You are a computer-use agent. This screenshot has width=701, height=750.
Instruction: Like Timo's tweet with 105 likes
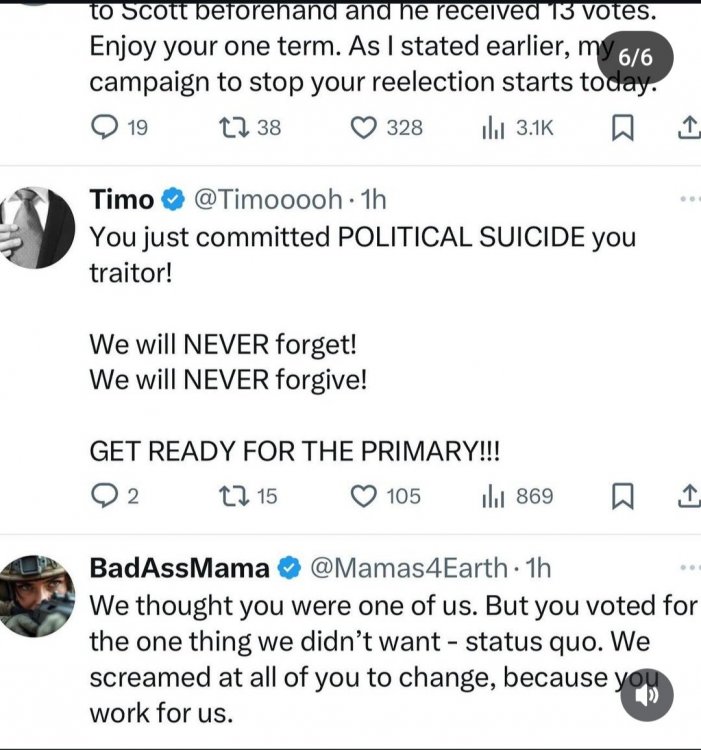click(x=365, y=495)
